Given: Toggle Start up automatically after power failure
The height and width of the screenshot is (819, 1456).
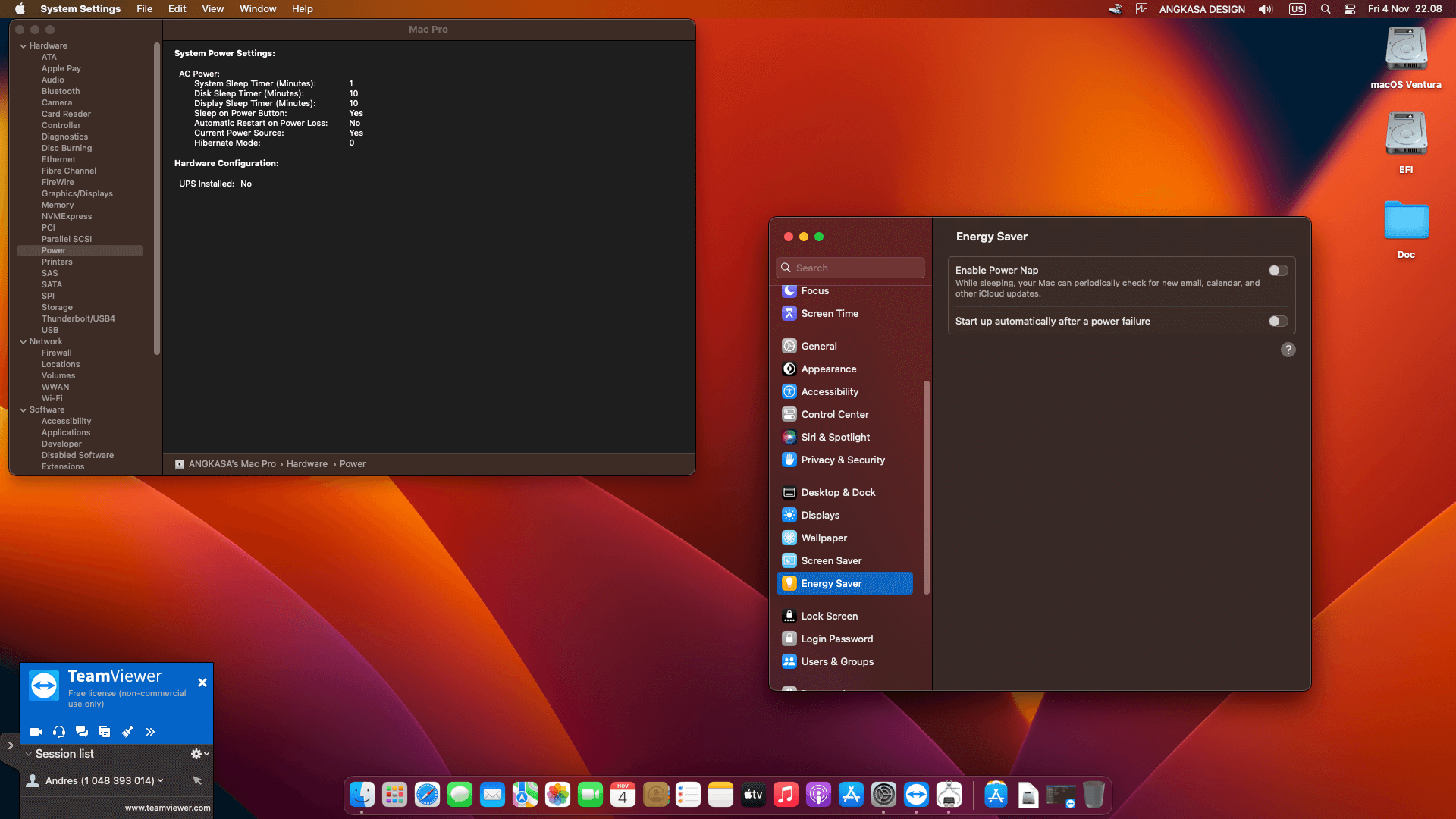Looking at the screenshot, I should click(x=1279, y=322).
